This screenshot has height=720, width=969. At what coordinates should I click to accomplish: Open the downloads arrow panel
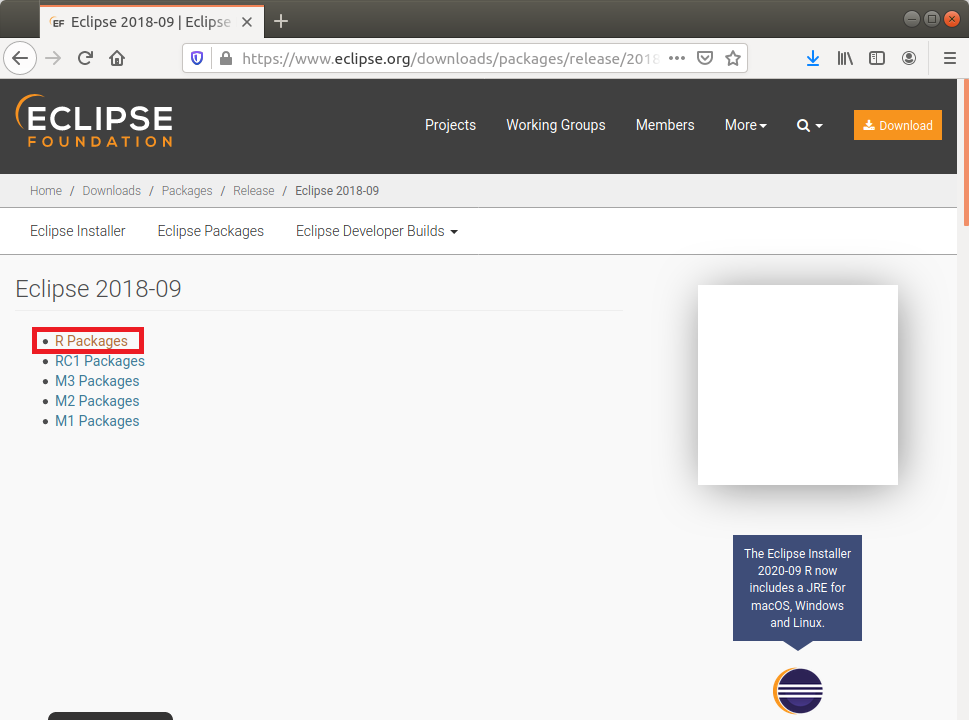813,58
